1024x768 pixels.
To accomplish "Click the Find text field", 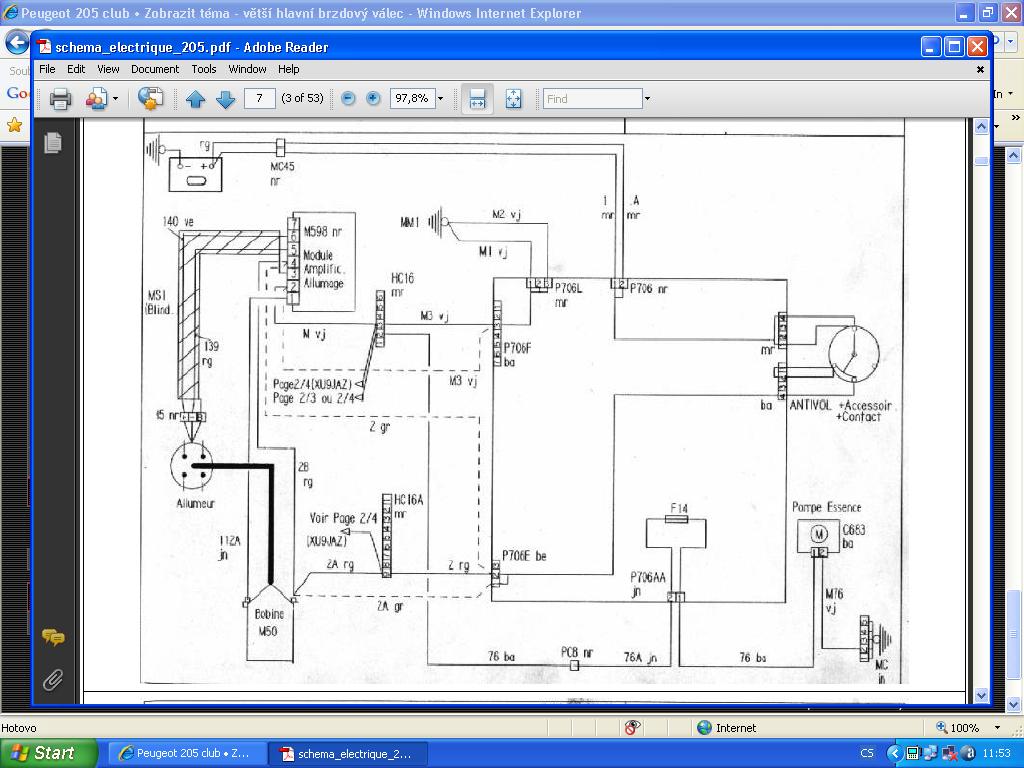I will (x=592, y=98).
